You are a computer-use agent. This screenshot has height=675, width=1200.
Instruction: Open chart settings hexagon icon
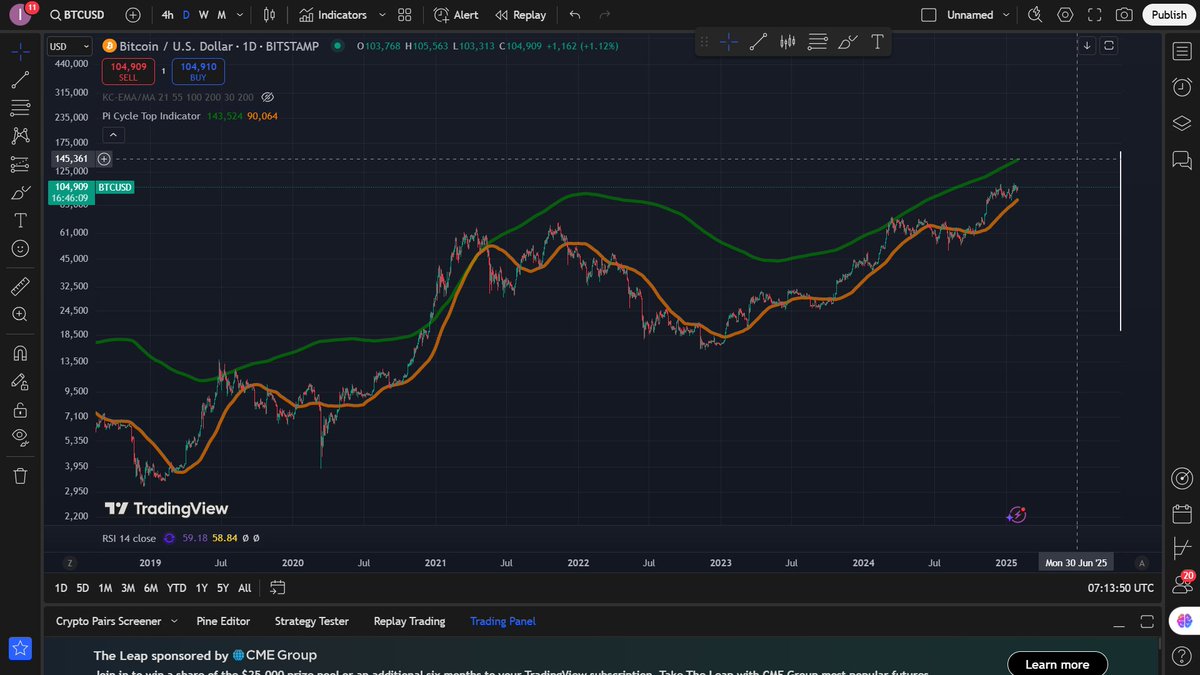[x=1065, y=15]
